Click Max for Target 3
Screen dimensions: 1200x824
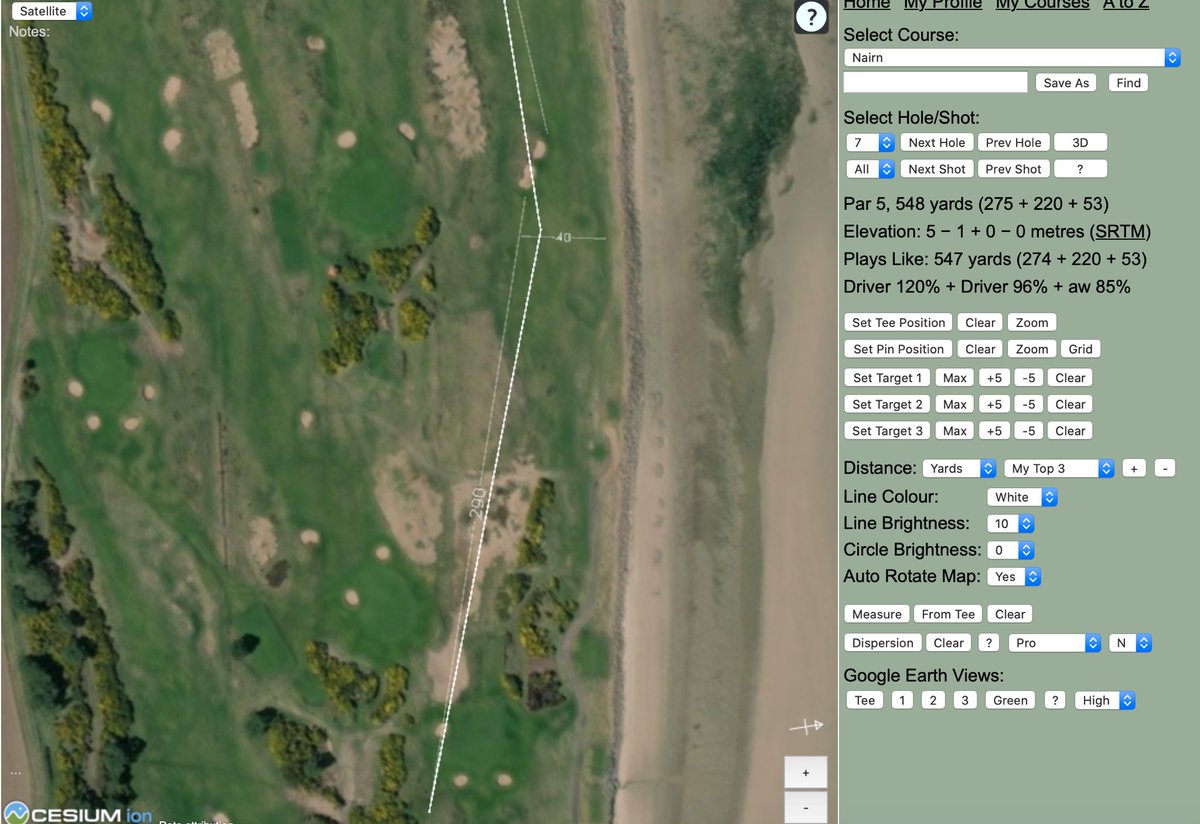[x=955, y=431]
